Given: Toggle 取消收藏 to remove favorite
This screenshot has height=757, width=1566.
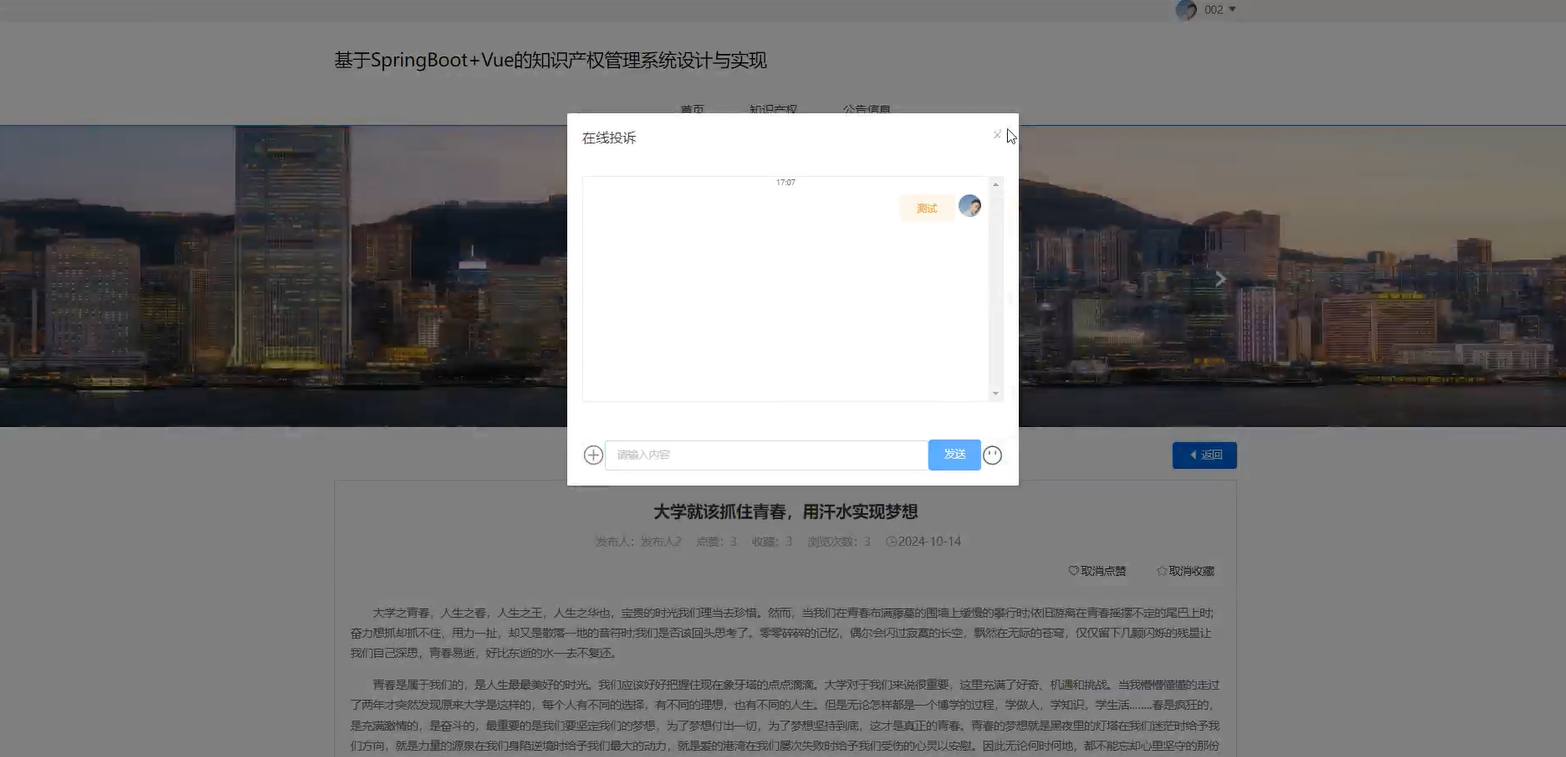Looking at the screenshot, I should coord(1189,570).
